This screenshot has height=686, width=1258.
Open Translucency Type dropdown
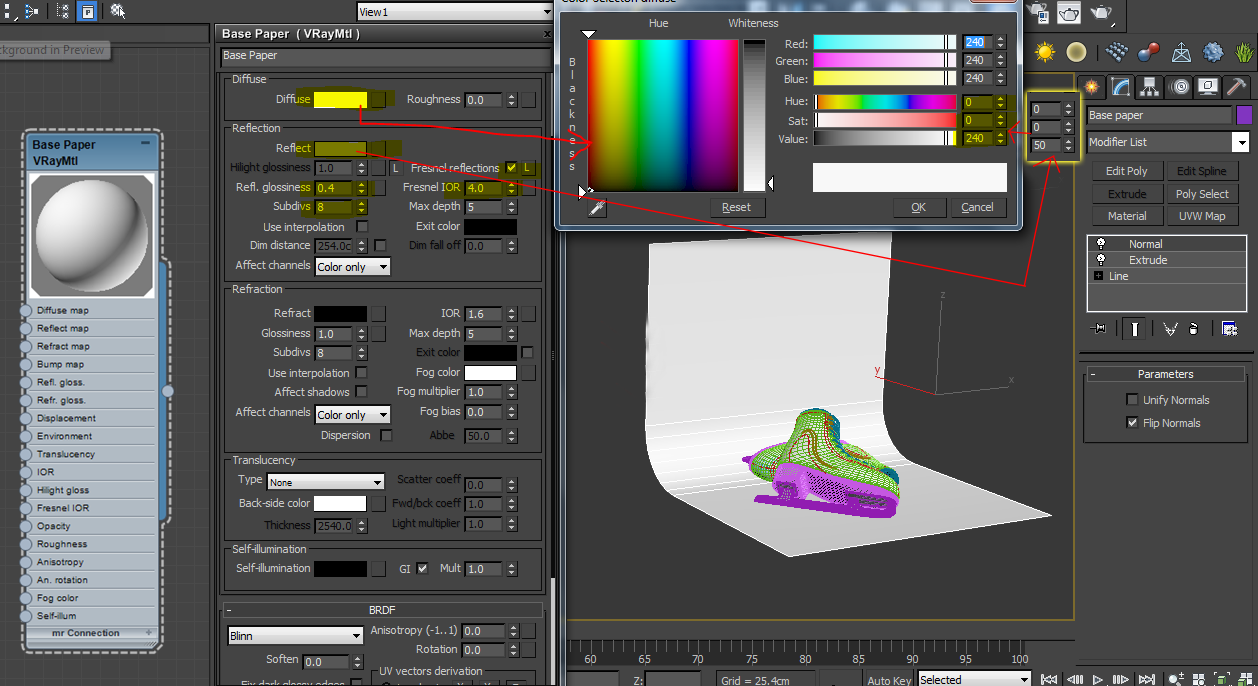(x=325, y=482)
